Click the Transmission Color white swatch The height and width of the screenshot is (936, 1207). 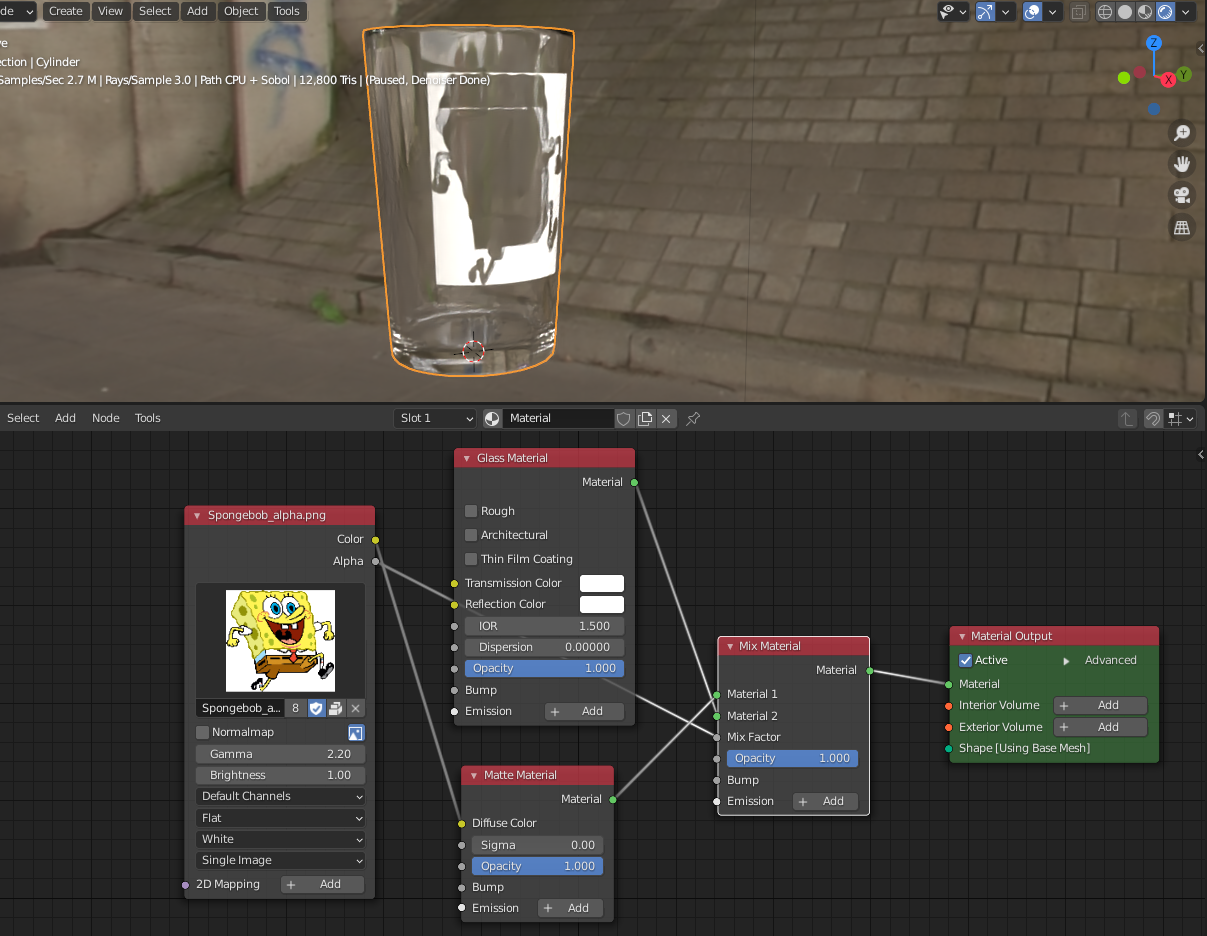[x=602, y=583]
